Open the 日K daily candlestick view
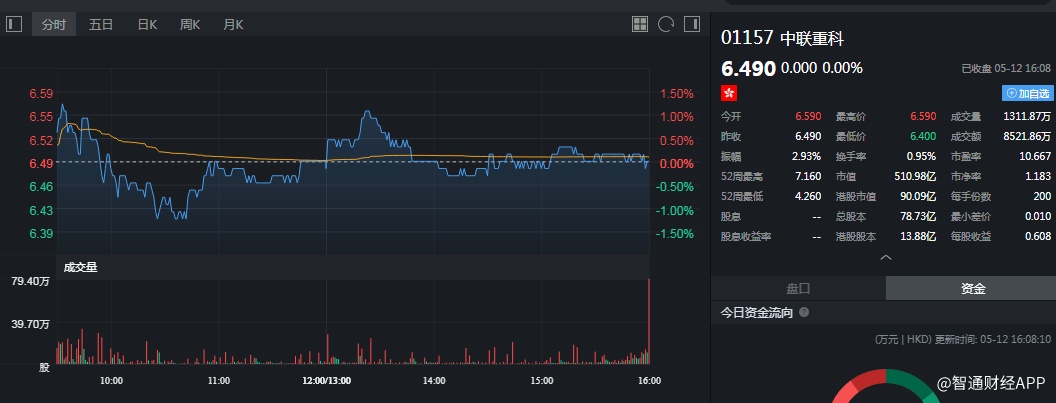1056x403 pixels. 147,24
